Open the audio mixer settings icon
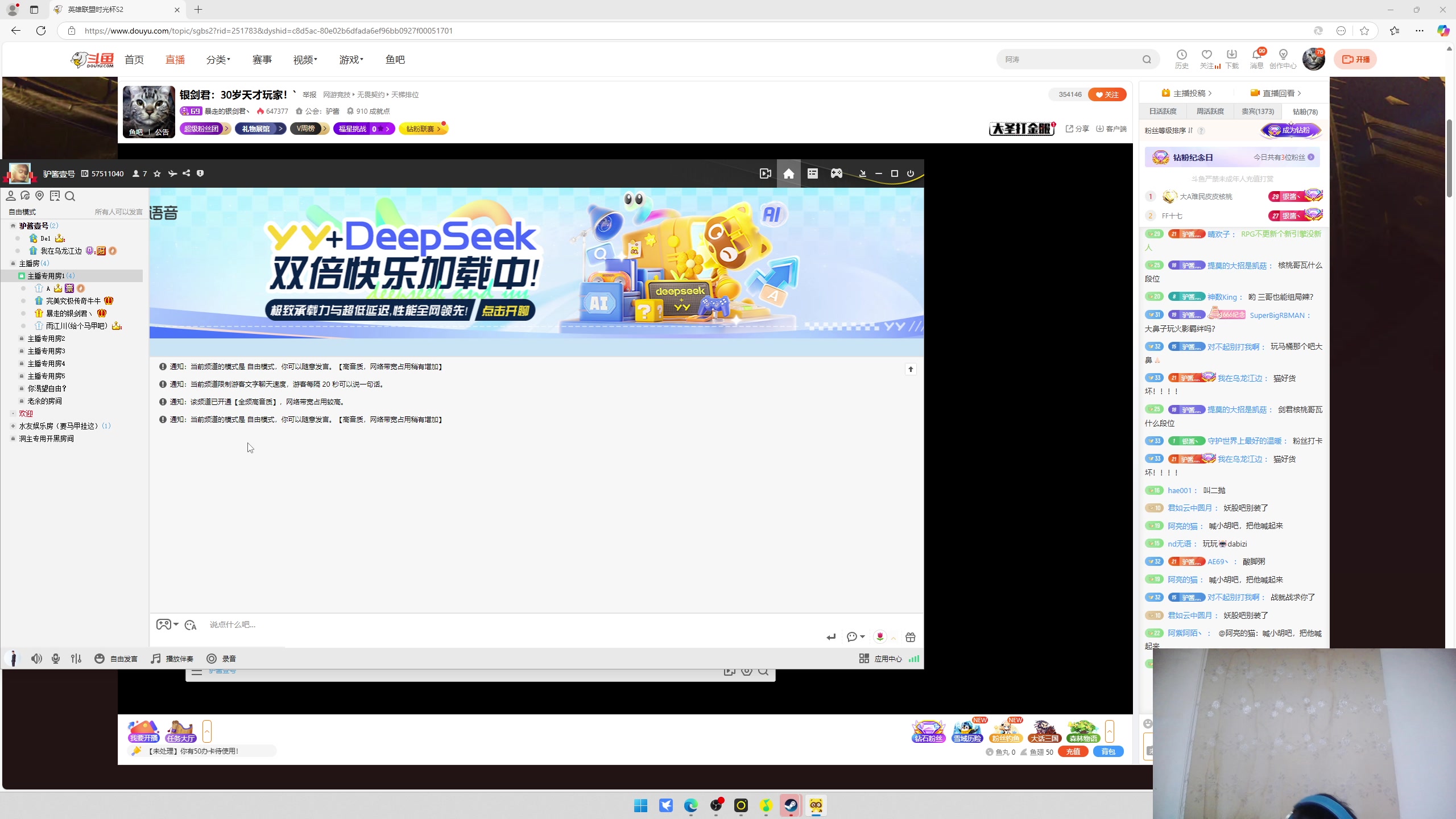 point(76,659)
